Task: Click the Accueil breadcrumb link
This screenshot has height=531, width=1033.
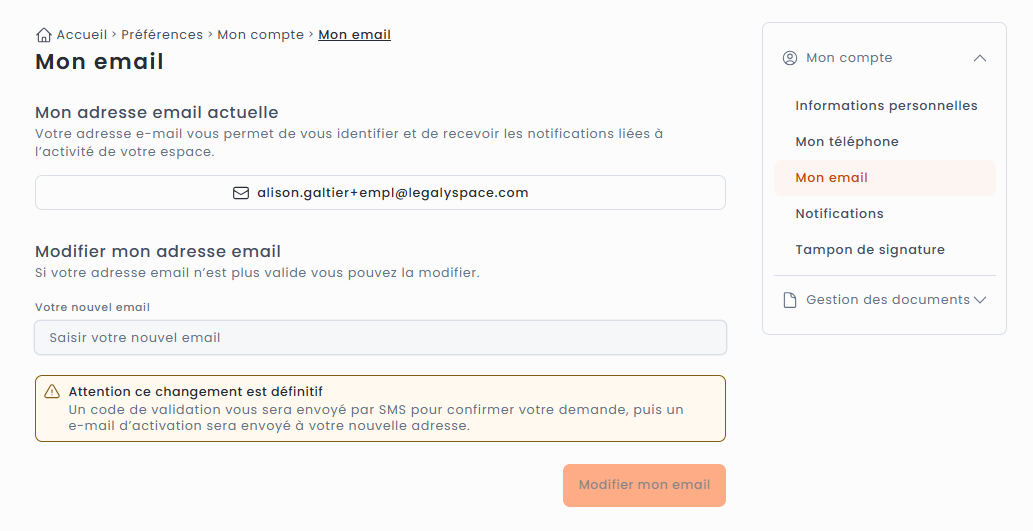Action: point(81,35)
